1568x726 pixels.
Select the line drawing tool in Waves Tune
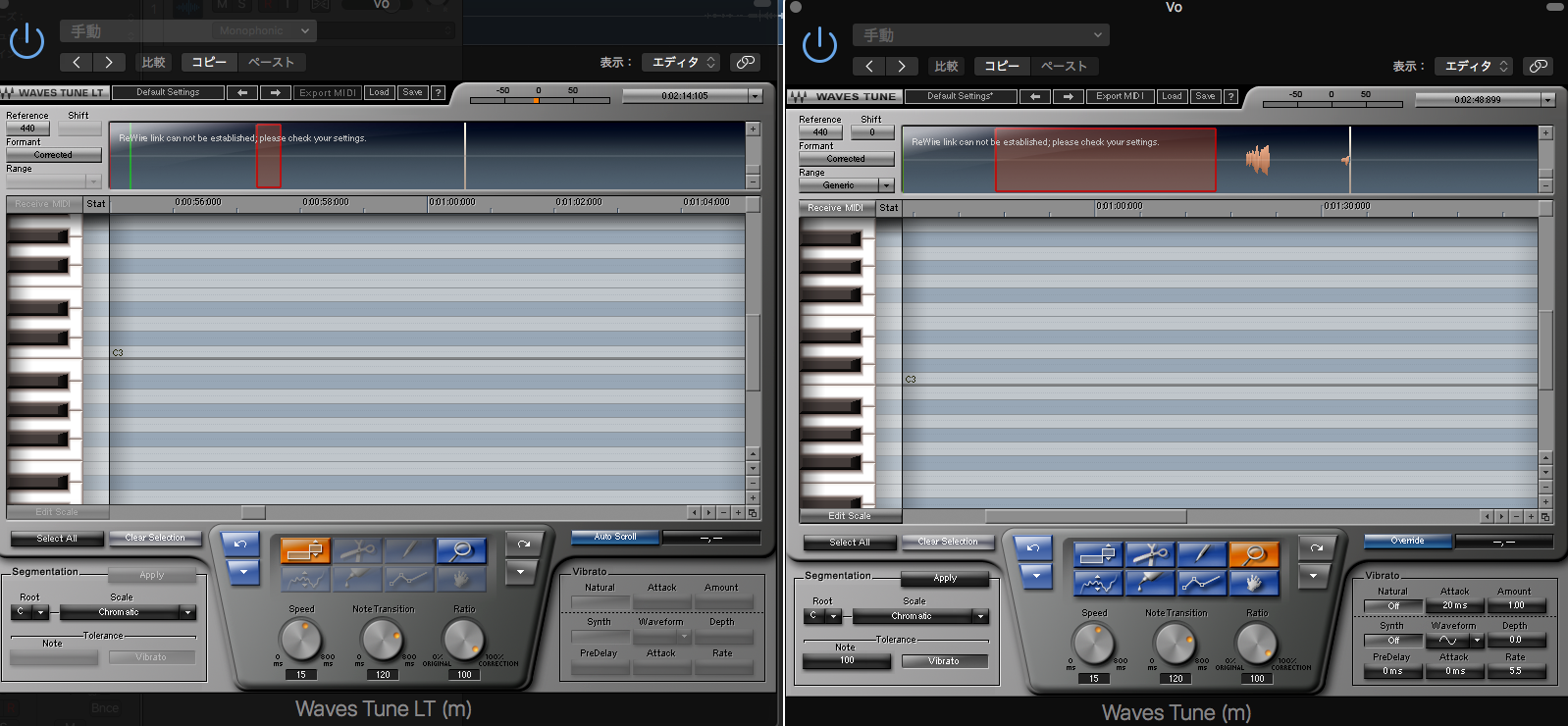[1202, 583]
